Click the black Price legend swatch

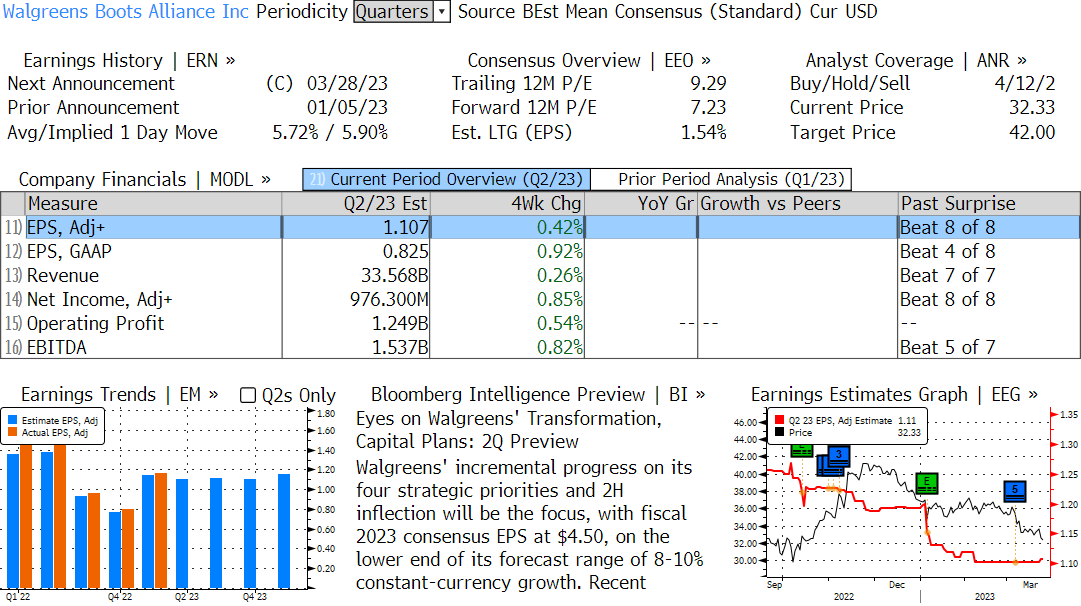click(780, 432)
